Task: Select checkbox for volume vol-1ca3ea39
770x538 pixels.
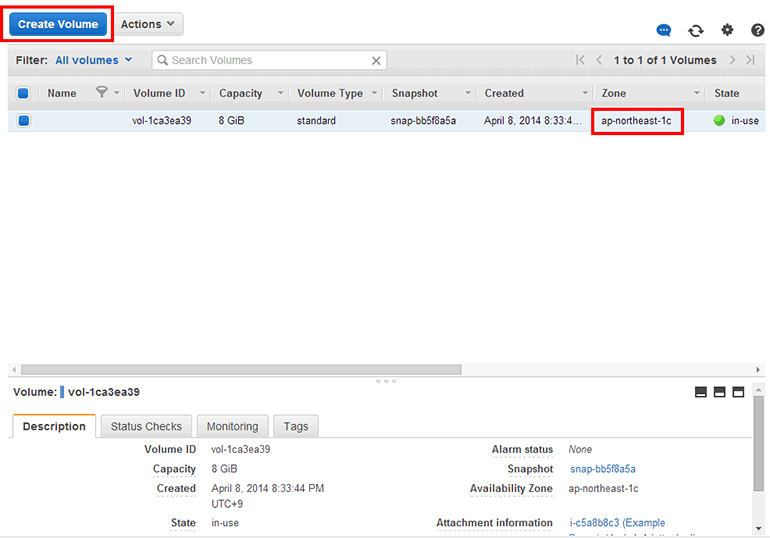Action: 24,121
